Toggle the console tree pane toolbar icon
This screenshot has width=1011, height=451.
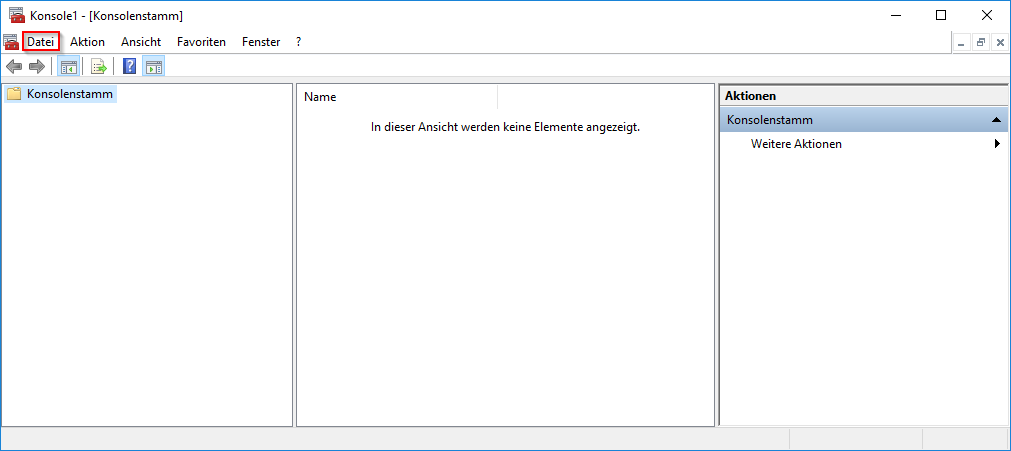(x=69, y=67)
